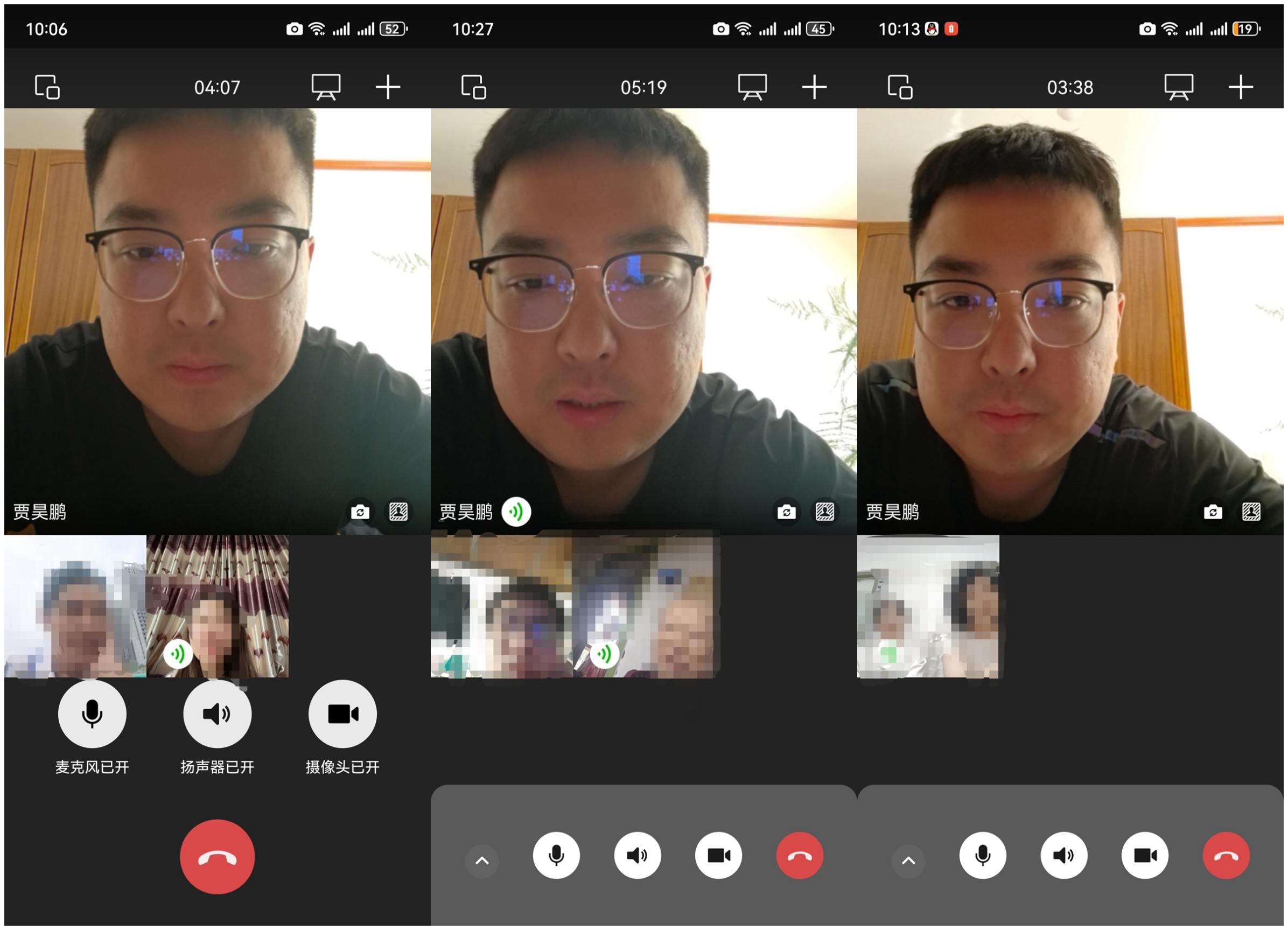Turn off camera in the 03:38 call bar
This screenshot has height=930, width=1288.
click(1144, 855)
